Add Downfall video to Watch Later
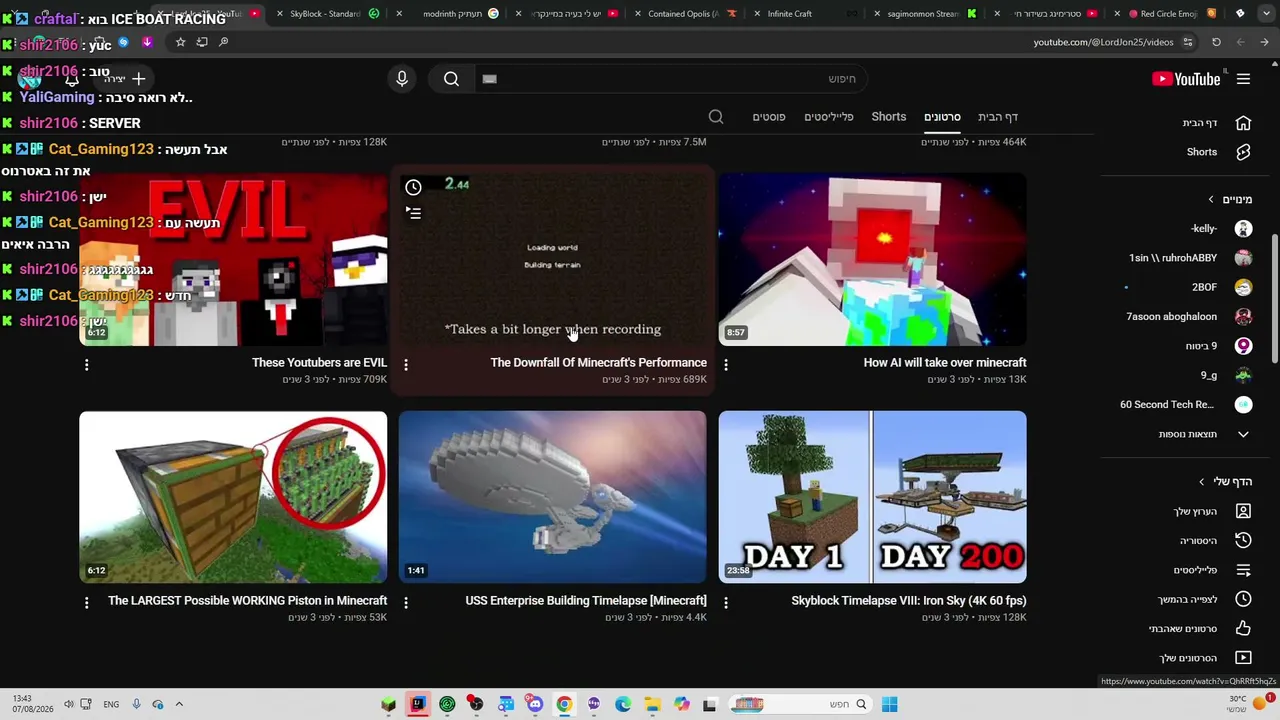Screen dimensions: 1280x720 413,187
